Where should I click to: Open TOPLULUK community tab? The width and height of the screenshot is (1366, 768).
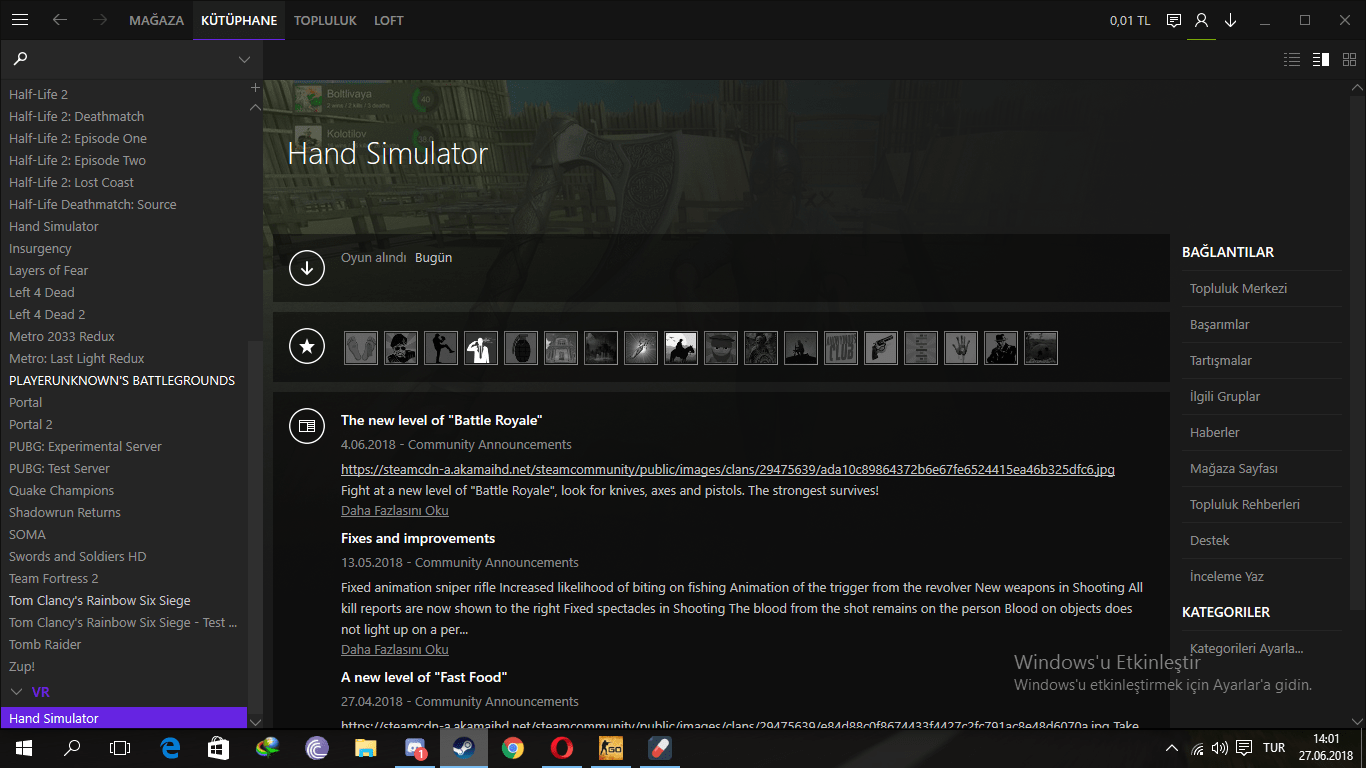[x=325, y=20]
